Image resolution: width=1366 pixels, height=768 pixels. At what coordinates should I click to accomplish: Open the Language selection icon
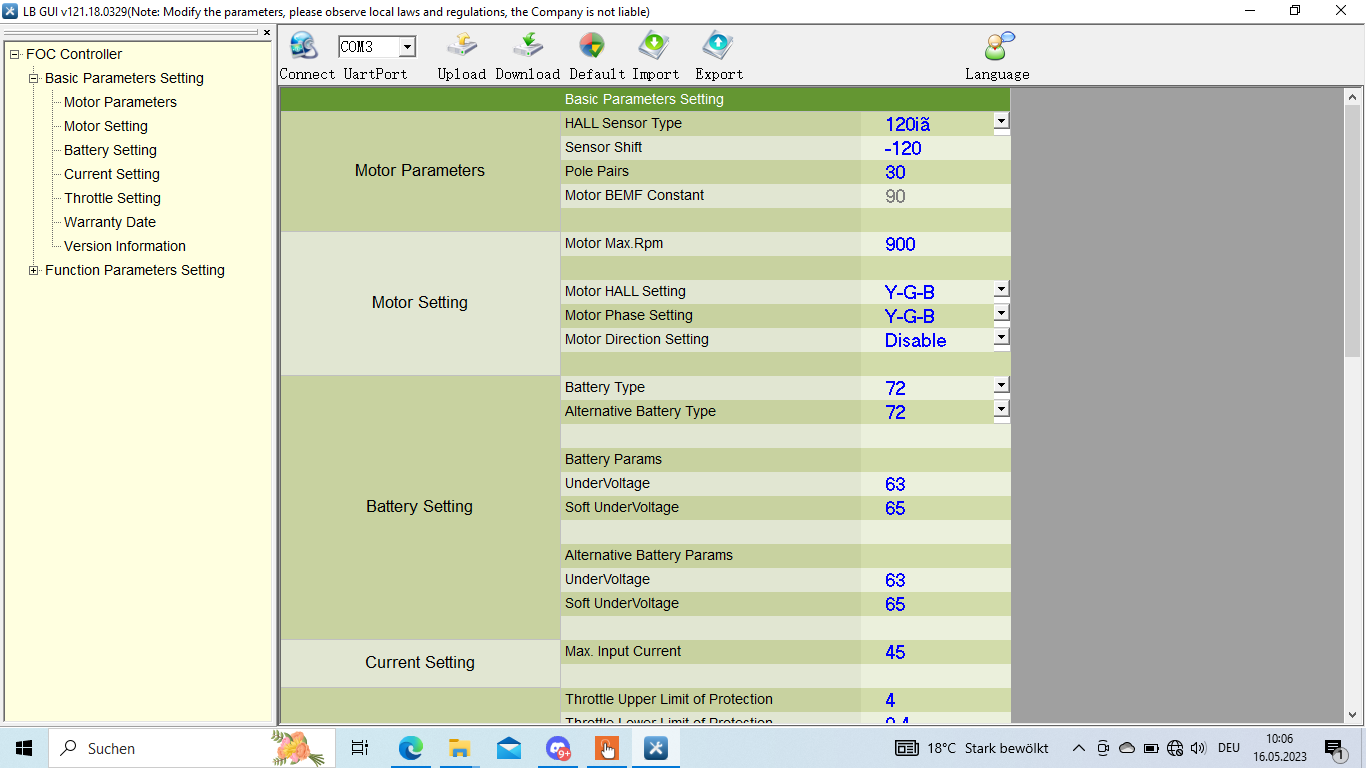tap(997, 46)
